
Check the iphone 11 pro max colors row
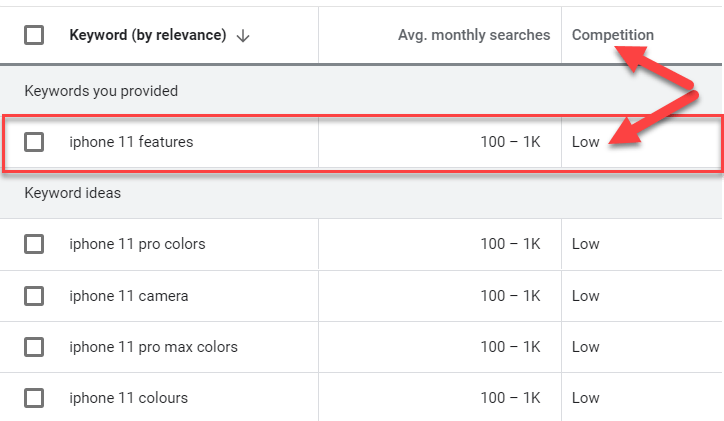tap(34, 347)
